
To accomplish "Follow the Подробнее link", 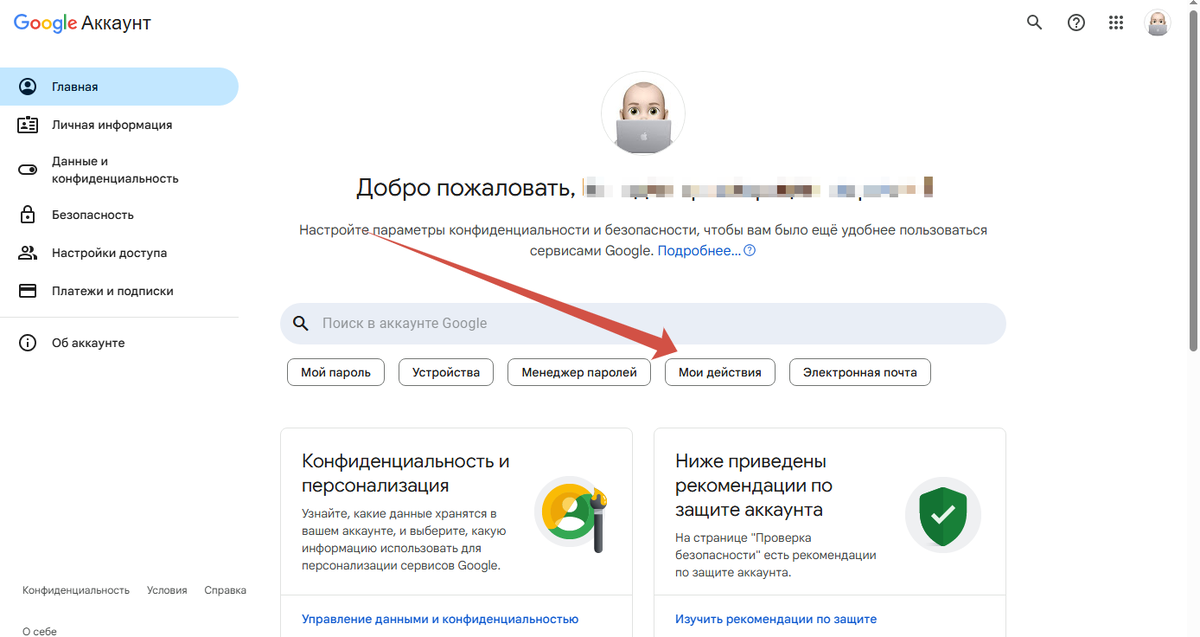I will [x=699, y=251].
